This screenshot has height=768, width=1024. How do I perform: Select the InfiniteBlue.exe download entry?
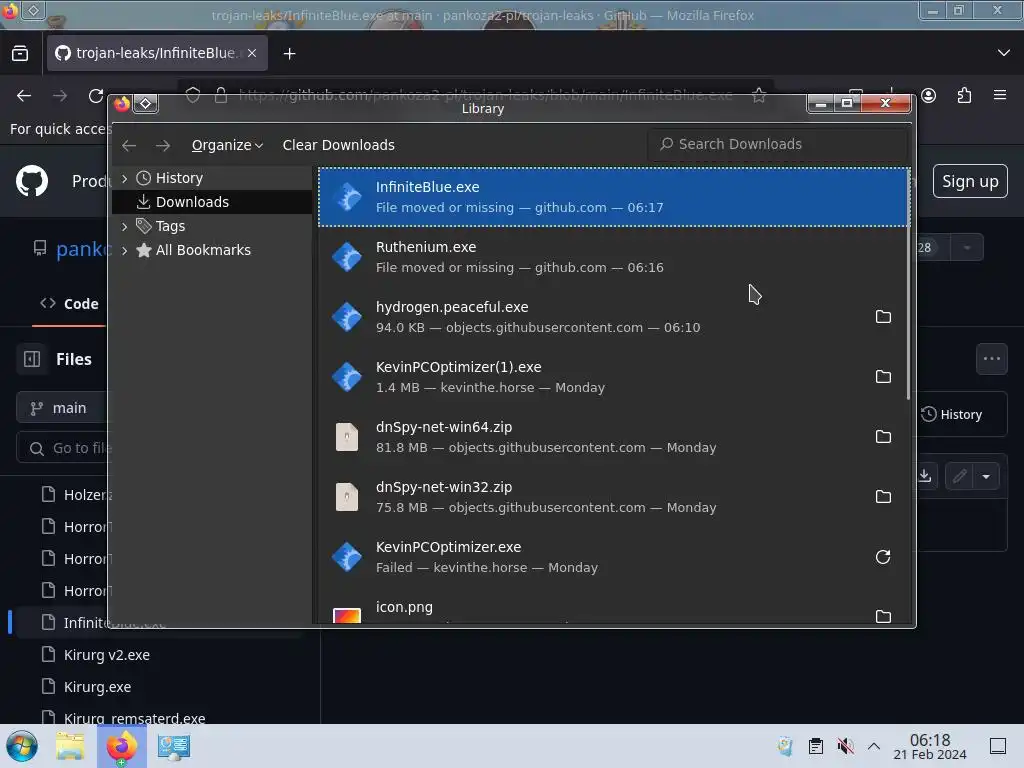click(x=614, y=197)
